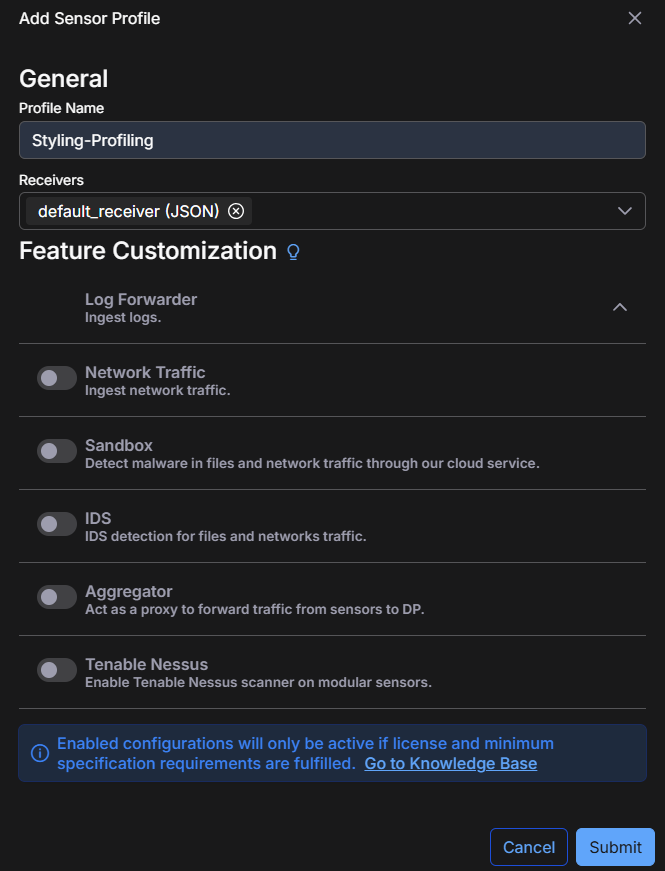The width and height of the screenshot is (665, 871).
Task: Click the Profile Name text field
Action: click(332, 140)
